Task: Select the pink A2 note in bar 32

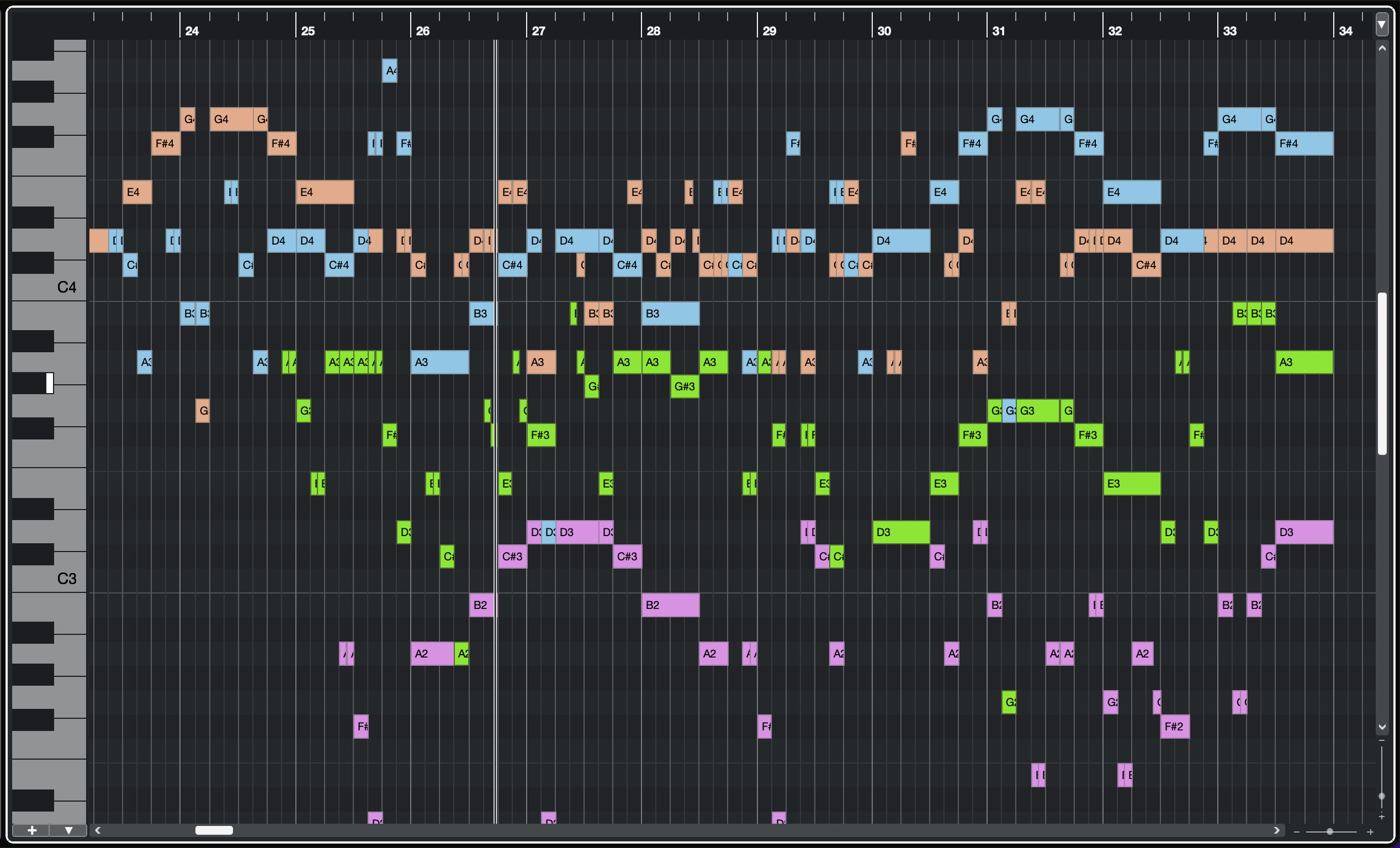Action: 1143,654
